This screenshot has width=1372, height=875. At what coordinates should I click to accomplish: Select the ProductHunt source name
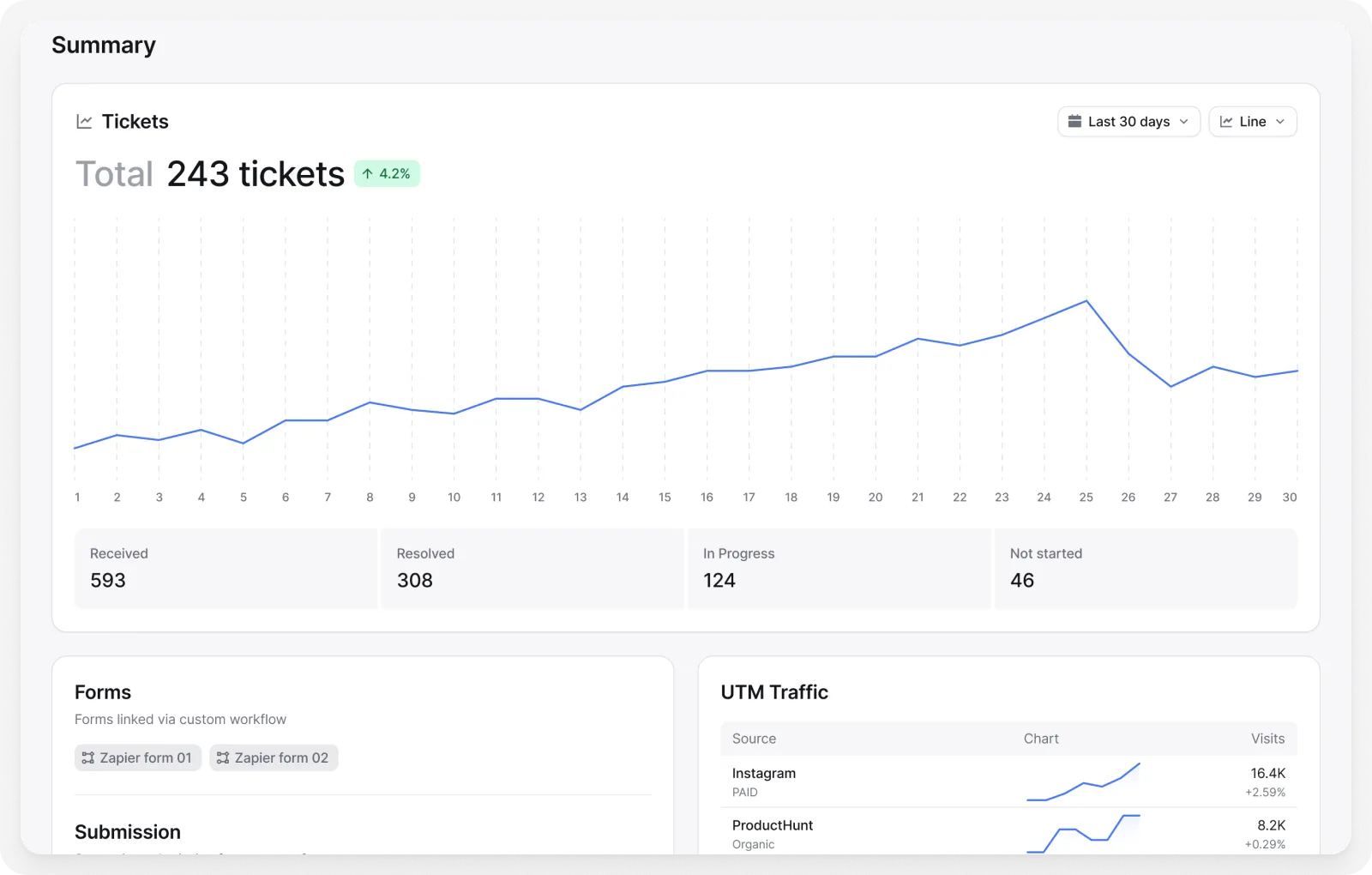tap(773, 825)
